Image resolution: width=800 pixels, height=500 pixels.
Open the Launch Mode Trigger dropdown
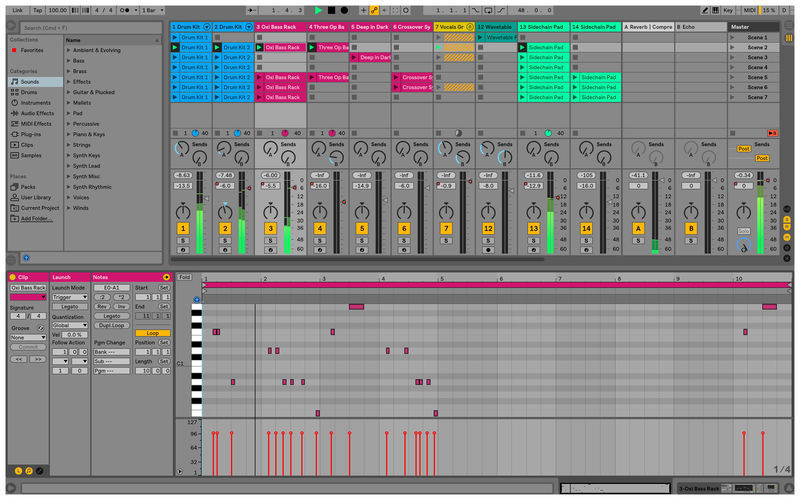click(x=70, y=297)
